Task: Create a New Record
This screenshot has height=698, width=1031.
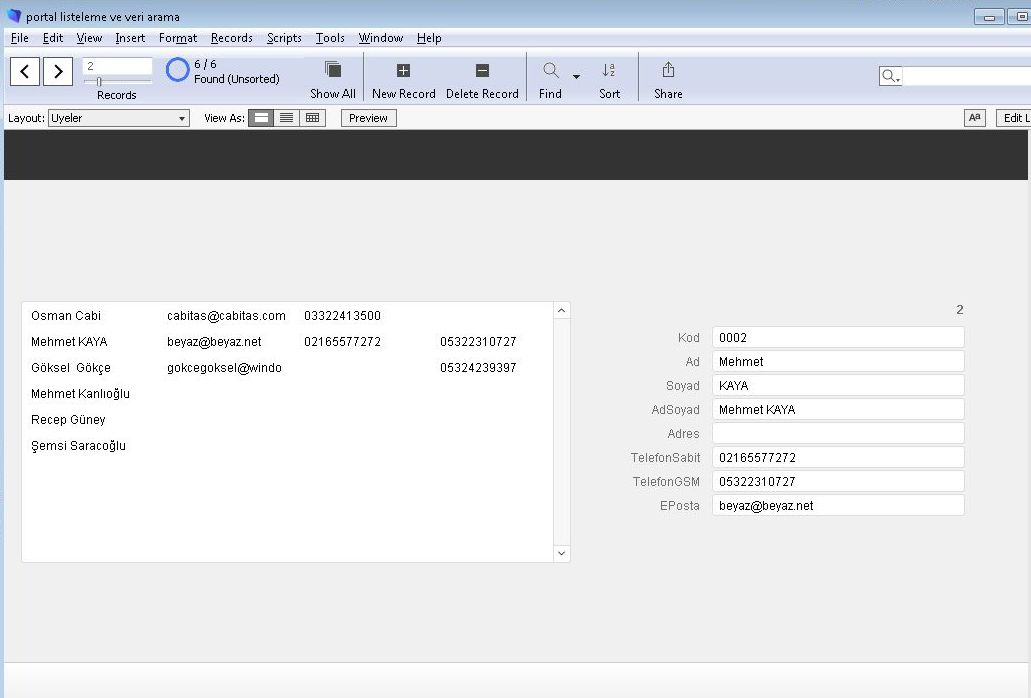Action: [403, 71]
